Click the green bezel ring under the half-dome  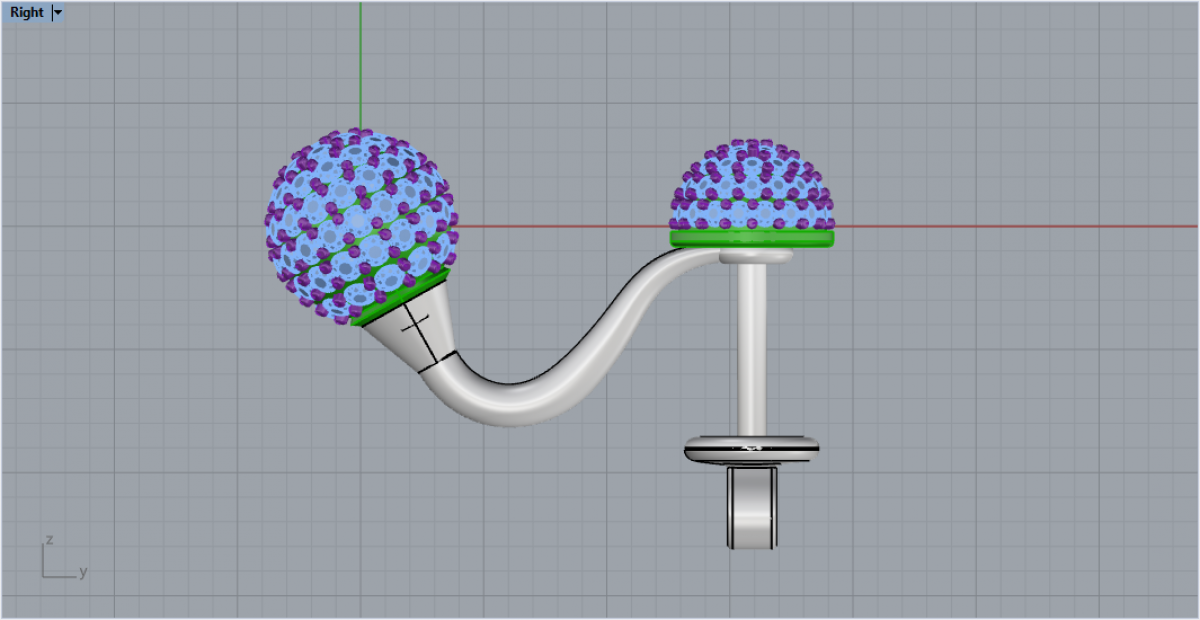coord(752,238)
